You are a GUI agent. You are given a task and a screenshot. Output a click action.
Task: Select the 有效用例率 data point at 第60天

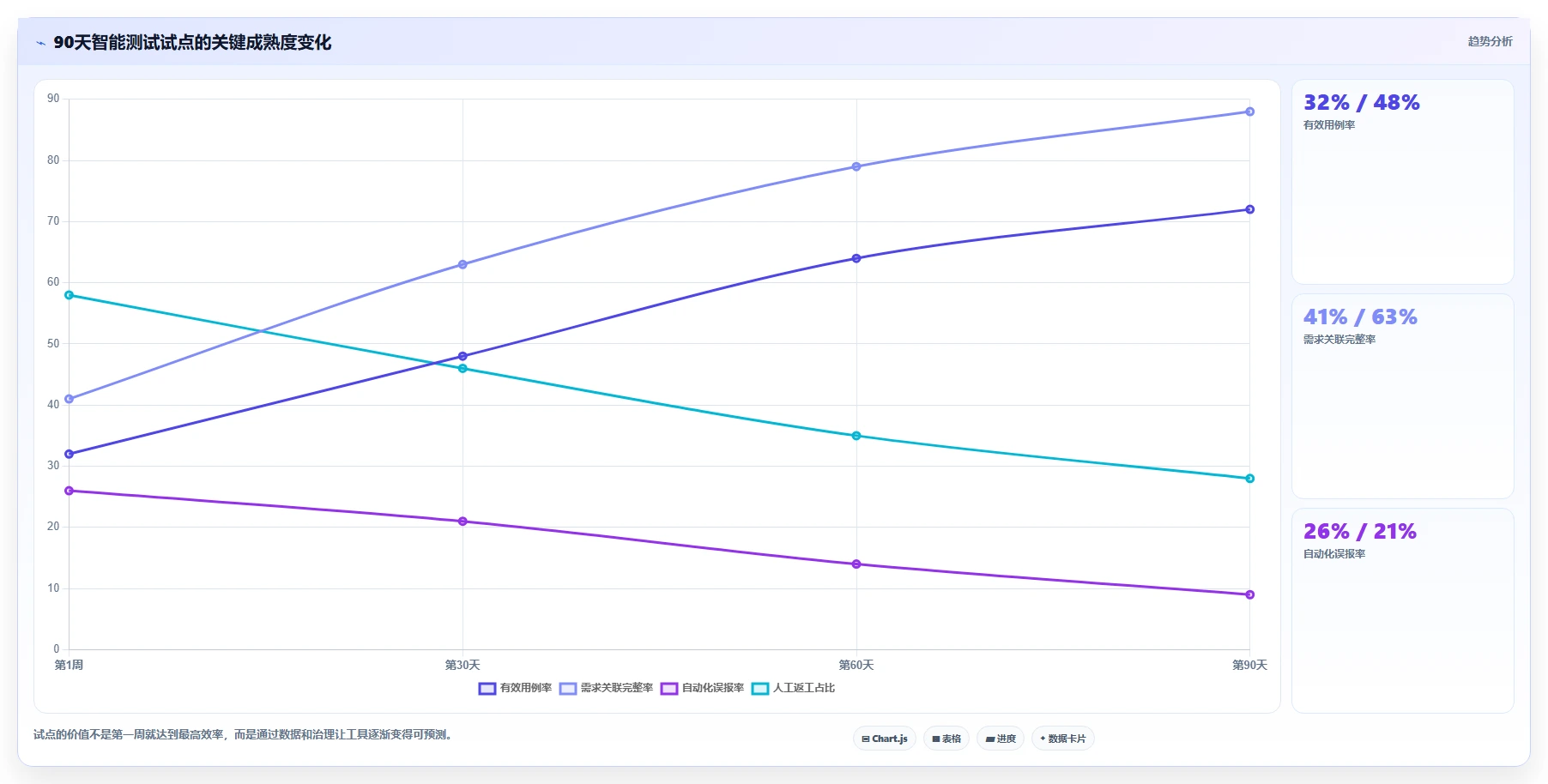[856, 258]
